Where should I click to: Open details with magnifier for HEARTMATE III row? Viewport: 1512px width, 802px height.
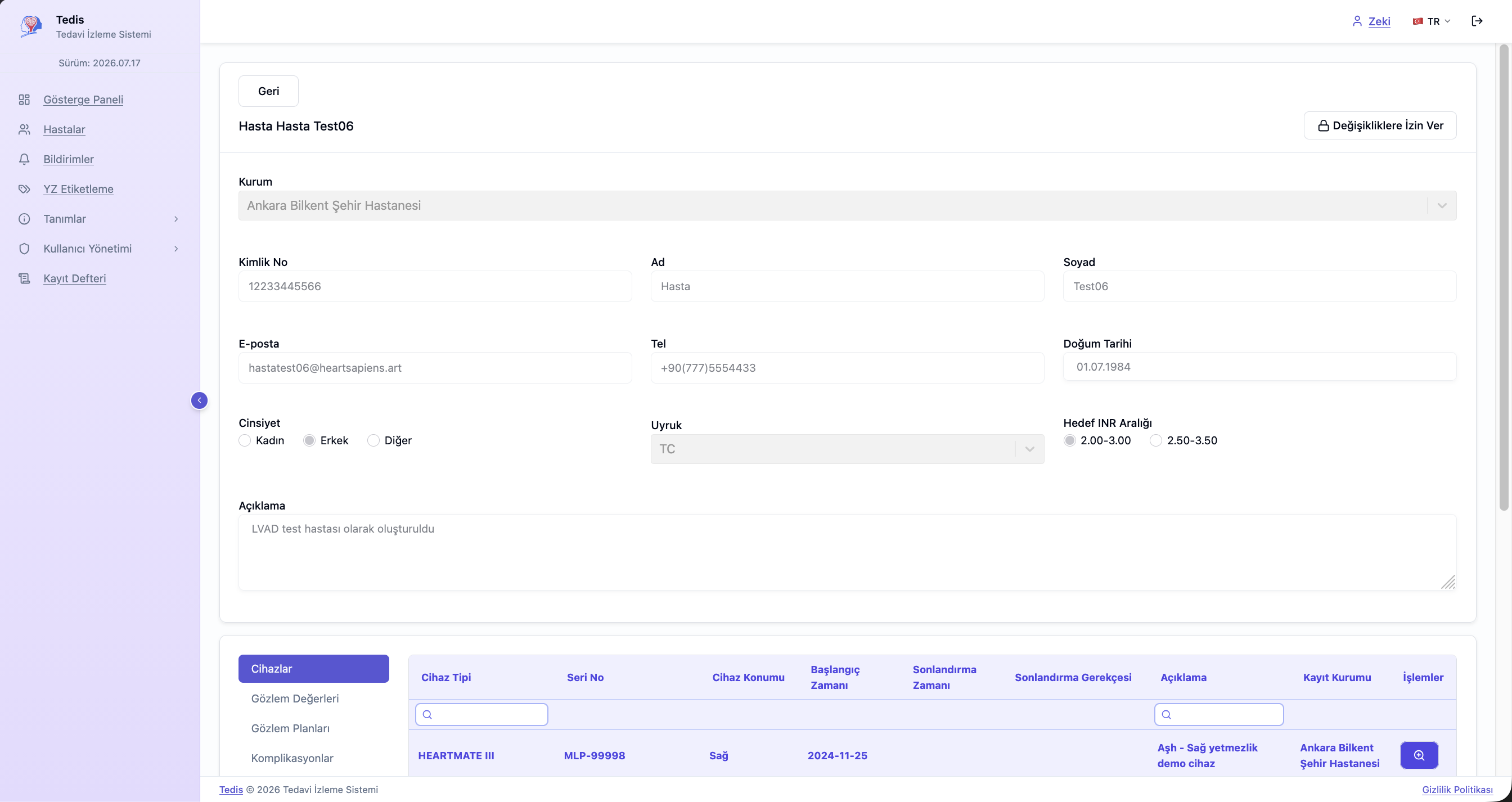1419,755
